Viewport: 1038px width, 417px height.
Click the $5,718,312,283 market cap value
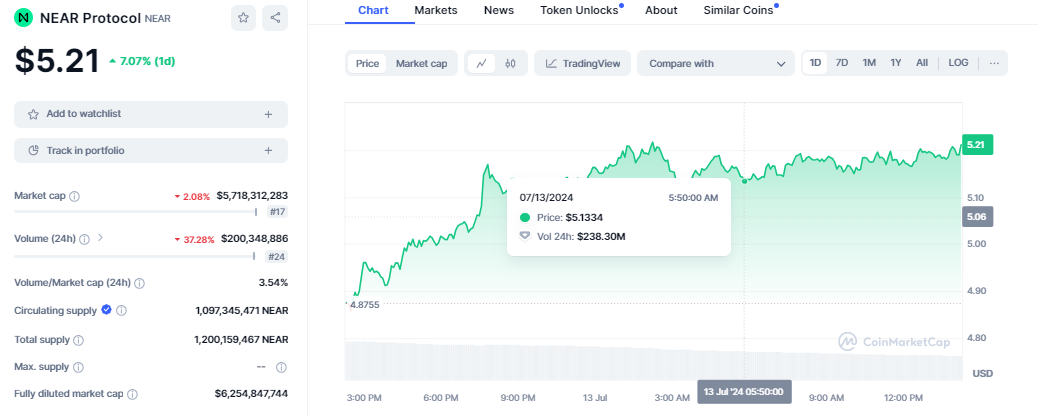pos(252,196)
